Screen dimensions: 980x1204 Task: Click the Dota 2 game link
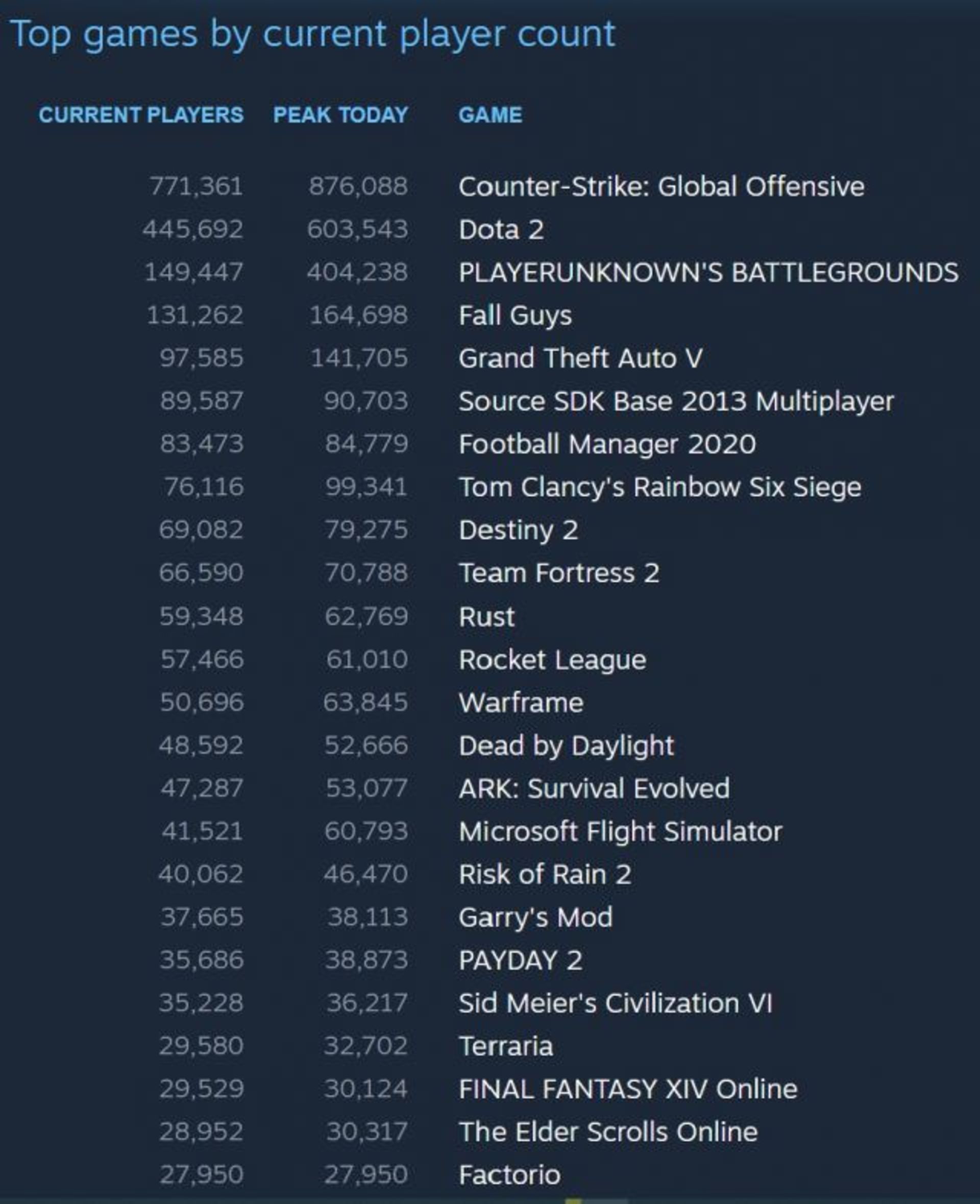pyautogui.click(x=501, y=229)
